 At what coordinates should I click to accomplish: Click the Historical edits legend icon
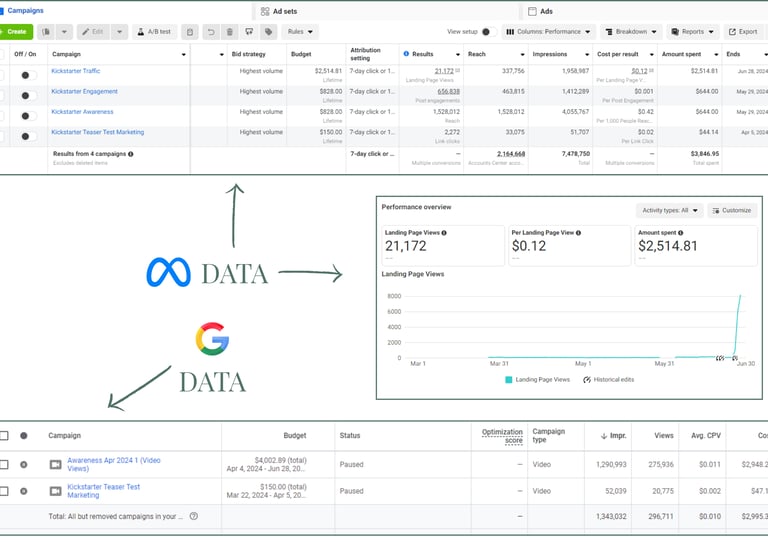[x=587, y=380]
